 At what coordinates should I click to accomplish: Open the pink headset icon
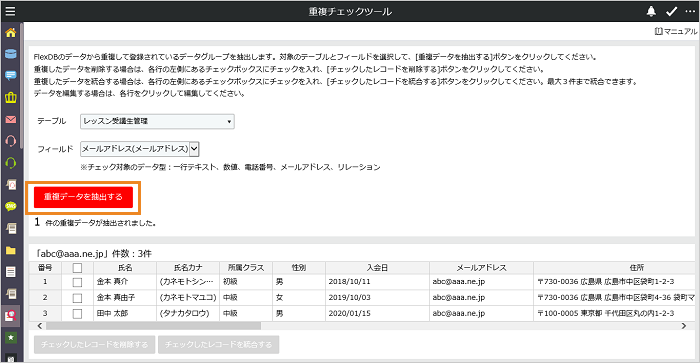[11, 141]
